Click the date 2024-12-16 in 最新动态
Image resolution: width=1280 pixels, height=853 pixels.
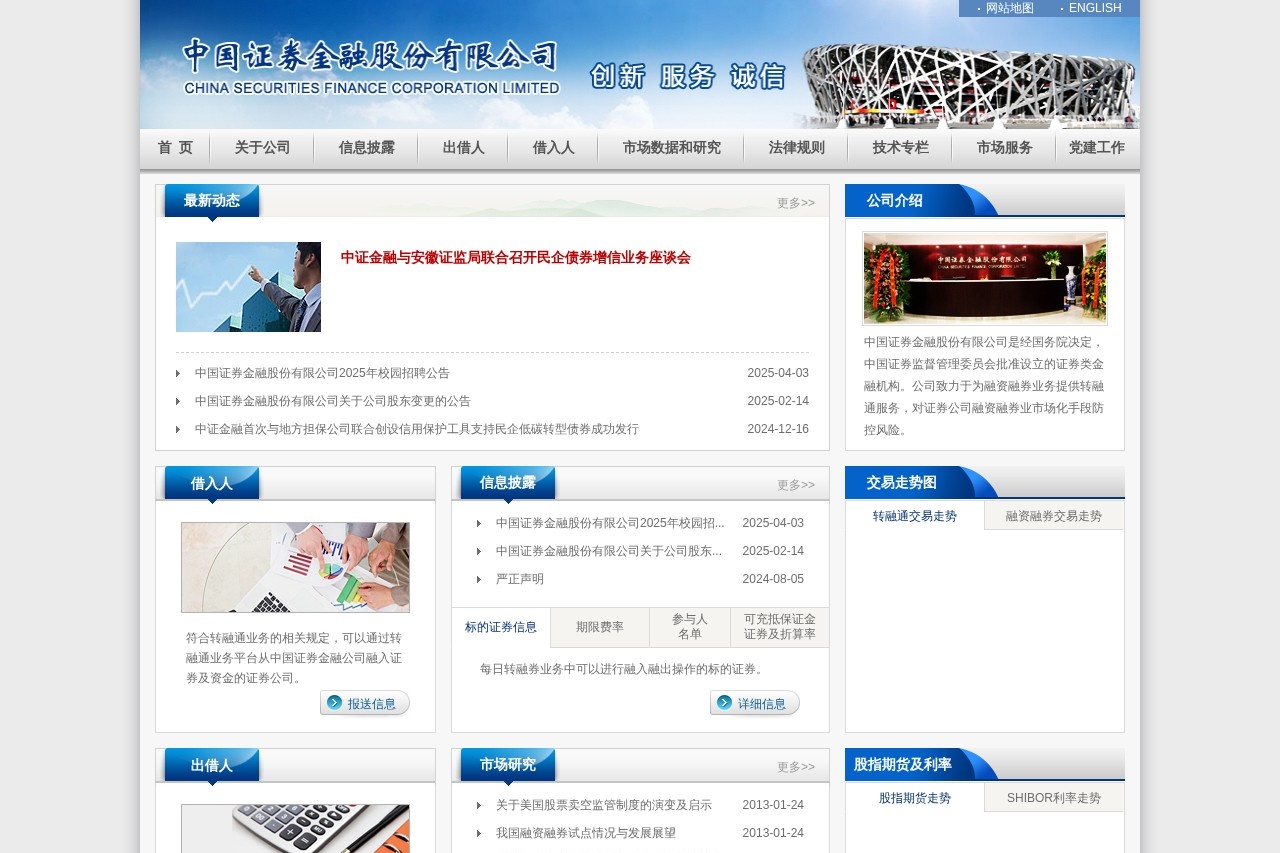(778, 429)
